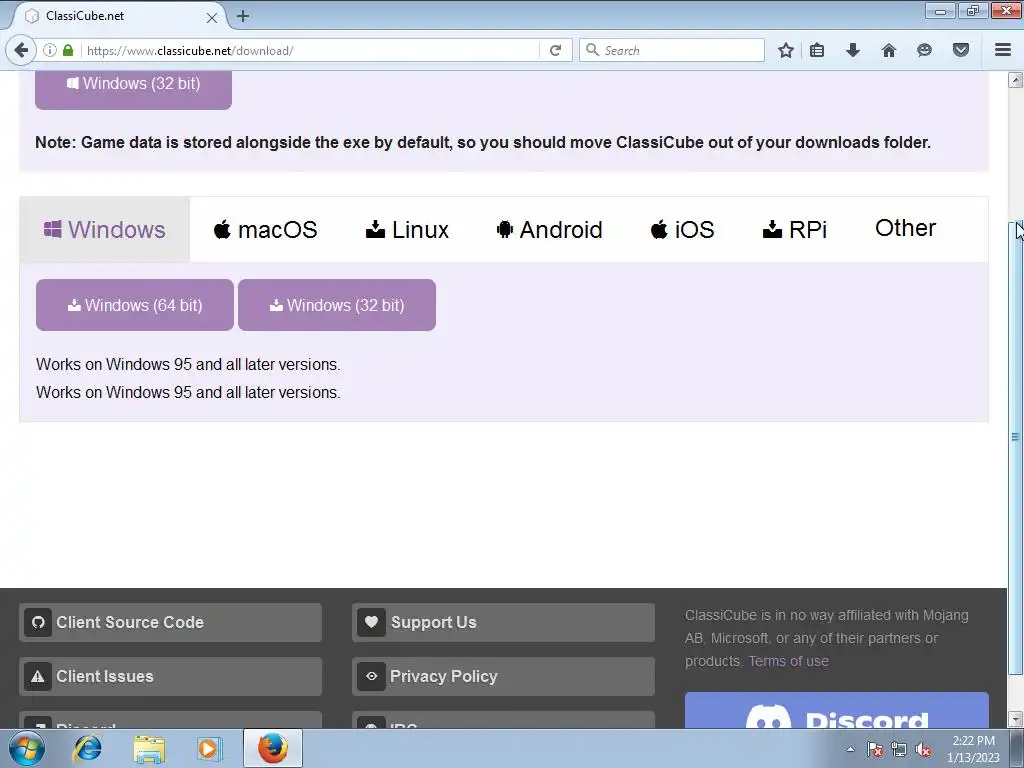
Task: Open Client Source Code link
Action: click(x=170, y=622)
